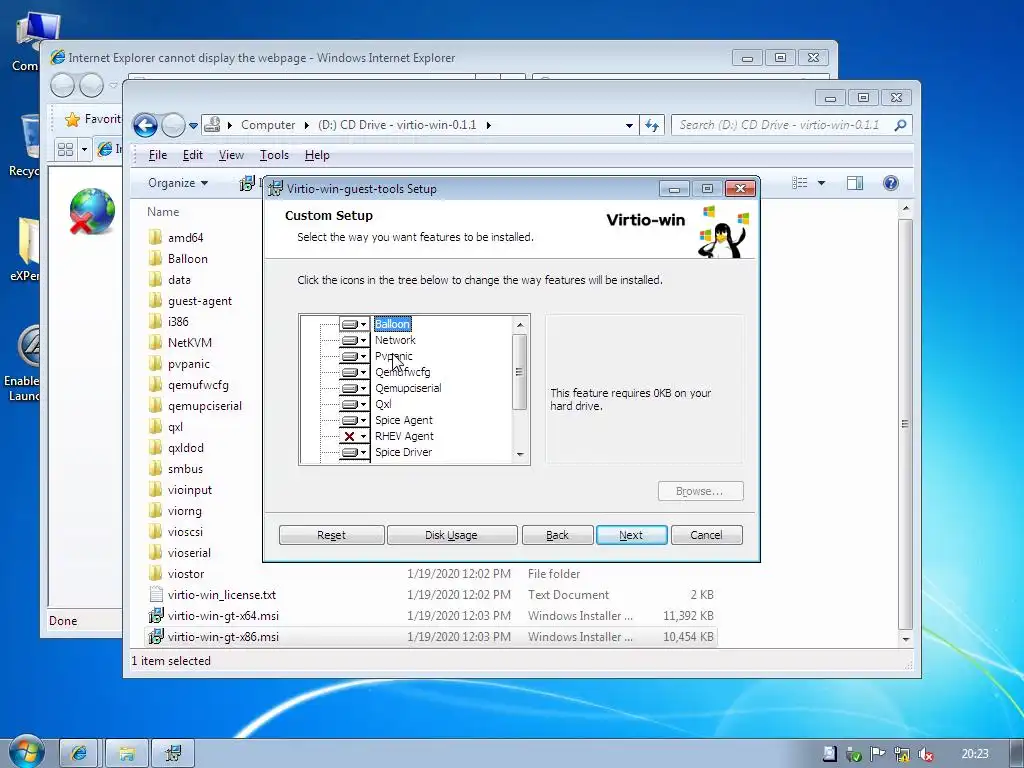Image resolution: width=1024 pixels, height=768 pixels.
Task: Cancel the Virtio-win setup
Action: click(706, 535)
